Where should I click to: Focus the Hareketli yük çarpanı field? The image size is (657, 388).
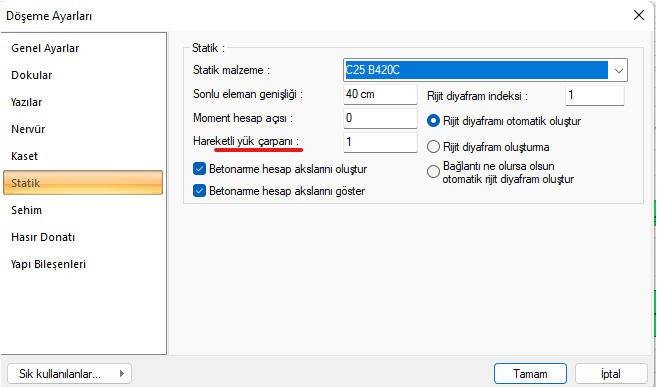pos(380,142)
